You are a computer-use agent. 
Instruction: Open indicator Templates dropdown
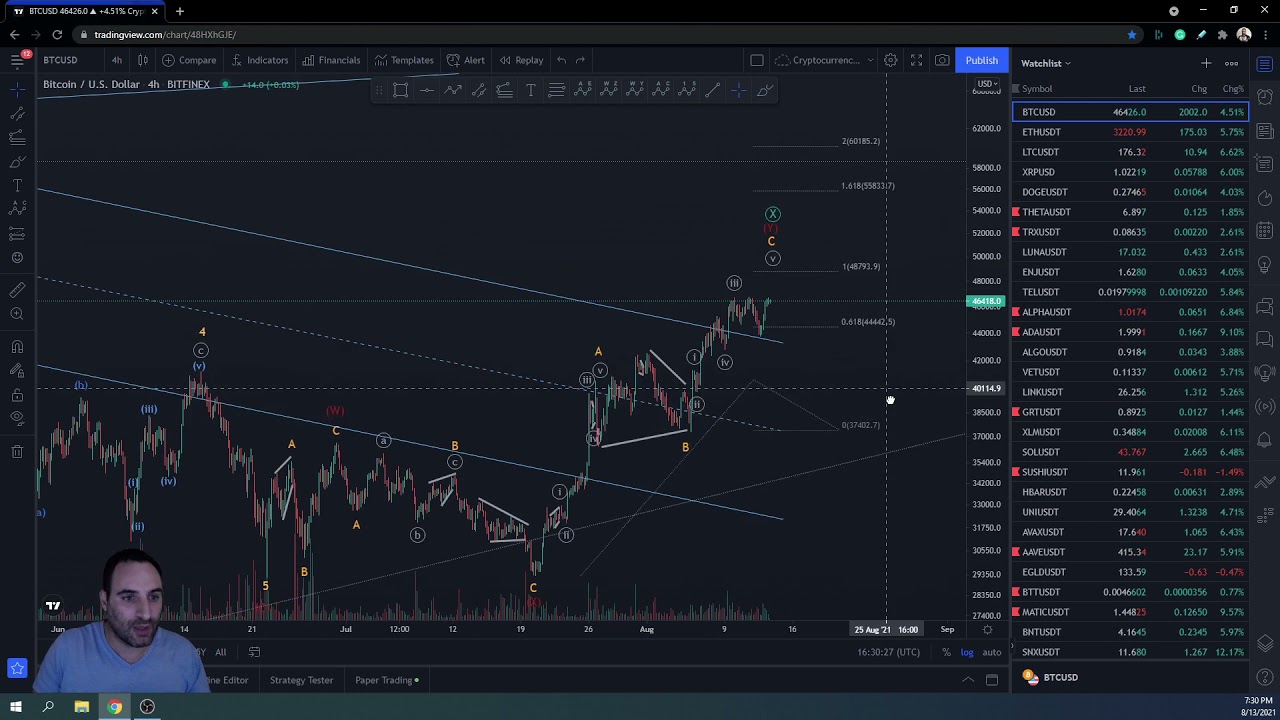coord(404,60)
